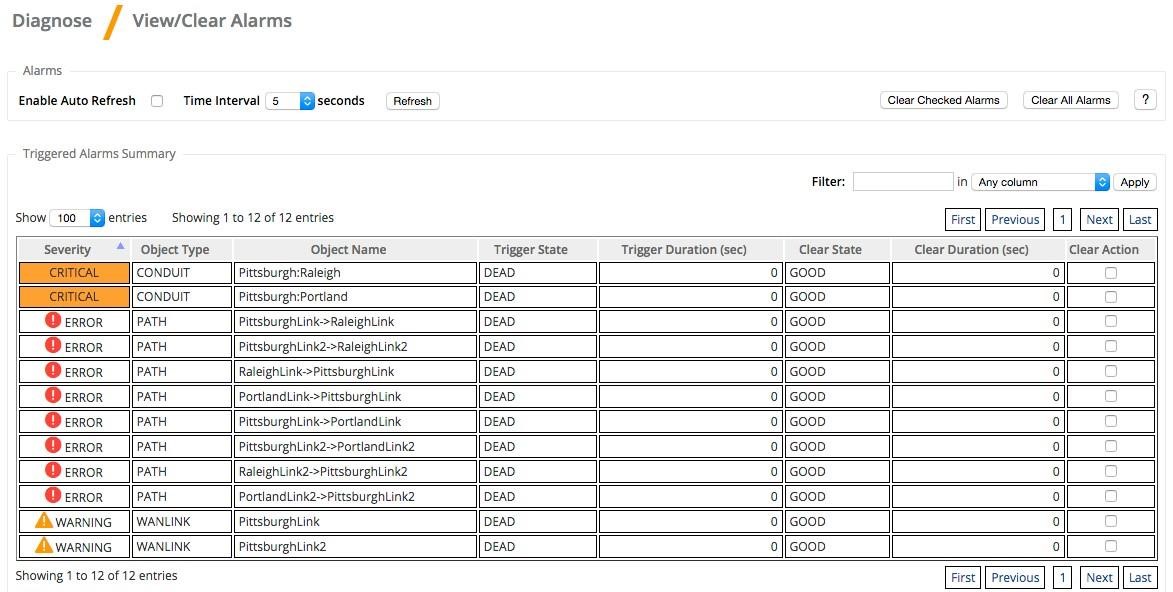Viewport: 1173px width, 592px height.
Task: Tick clear checkbox for PittsburghLink2->RaleighLink2 path
Action: (1111, 347)
